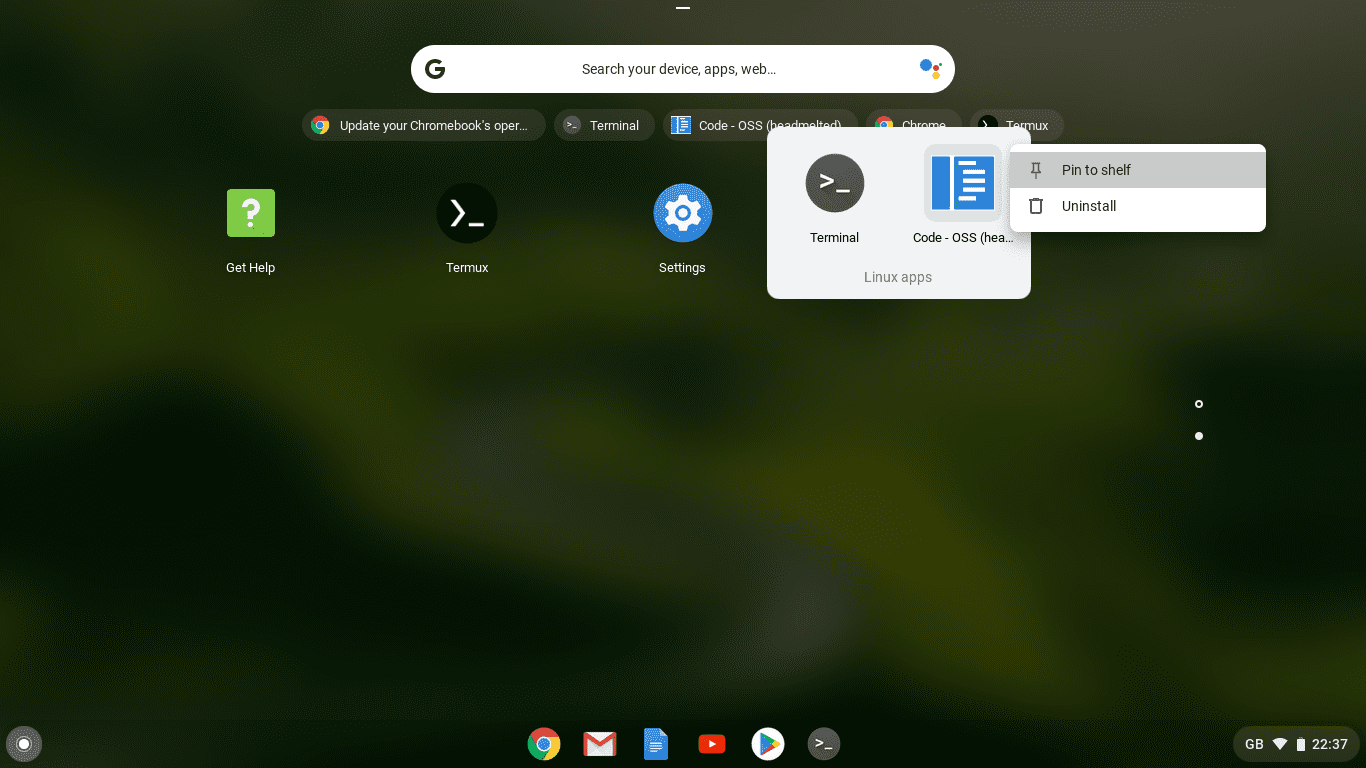The image size is (1366, 768).
Task: Open Google Play Store from the shelf
Action: 767,744
